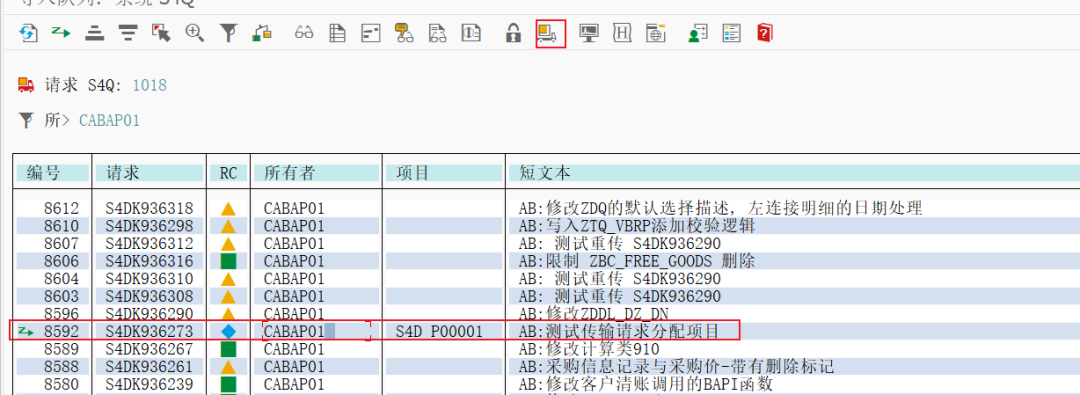
Task: Click the blue diamond RC icon for 8592
Action: coord(229,332)
